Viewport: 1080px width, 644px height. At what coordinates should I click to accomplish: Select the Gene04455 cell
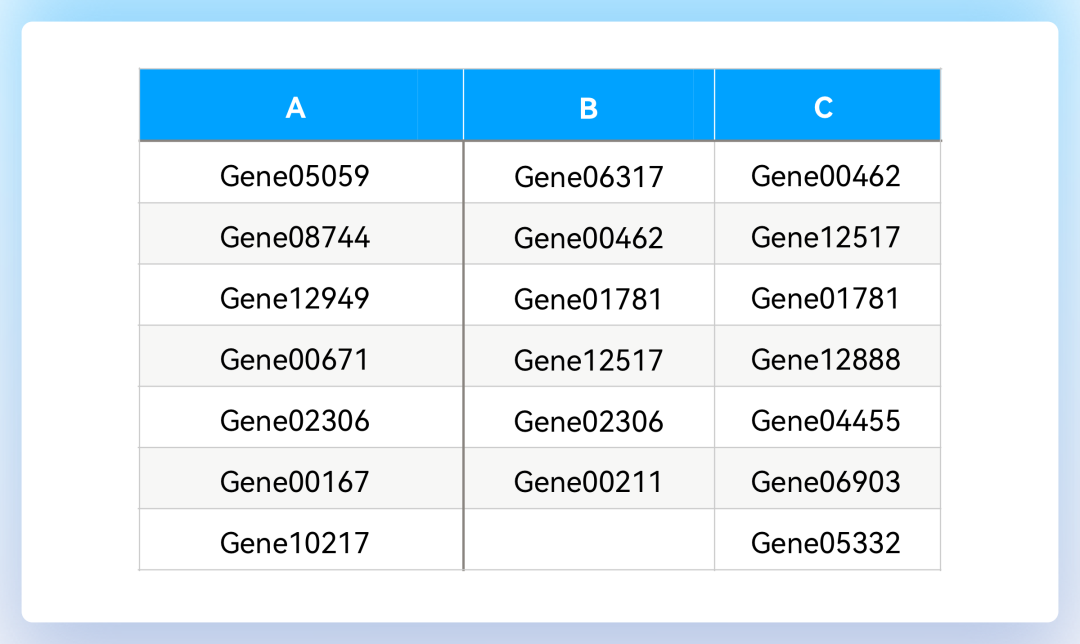[x=827, y=417]
